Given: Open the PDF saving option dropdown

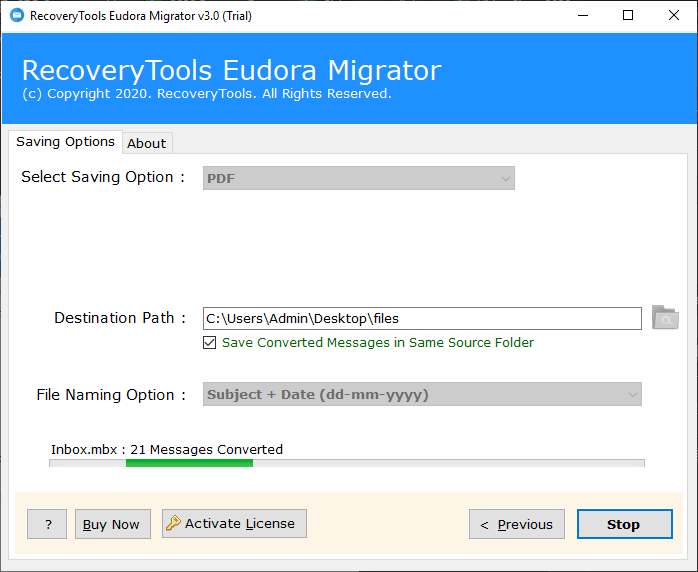Looking at the screenshot, I should tap(359, 178).
